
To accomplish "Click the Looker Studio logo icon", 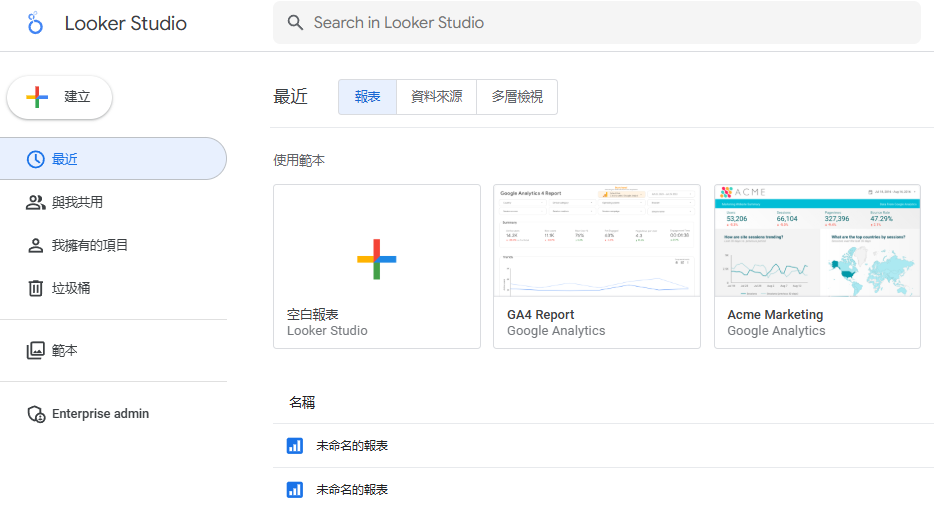I will 35,23.
